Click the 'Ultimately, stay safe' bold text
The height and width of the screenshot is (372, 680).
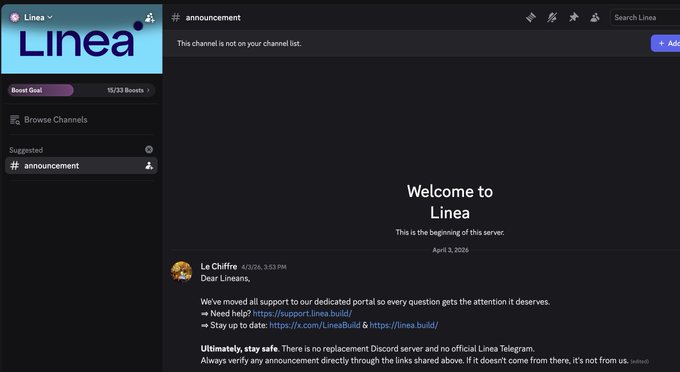click(x=239, y=349)
